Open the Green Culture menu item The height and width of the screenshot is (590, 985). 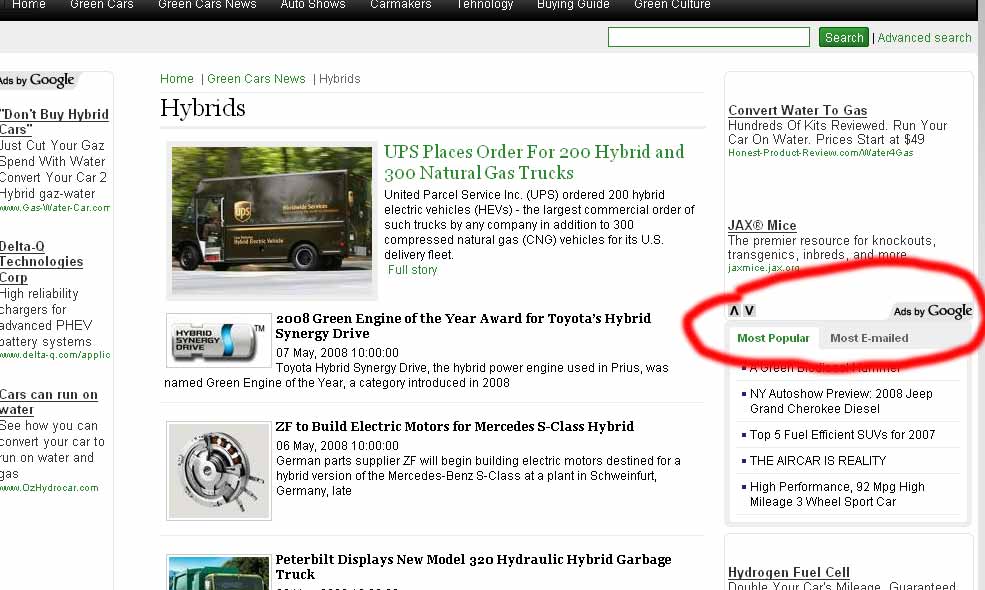(x=672, y=5)
